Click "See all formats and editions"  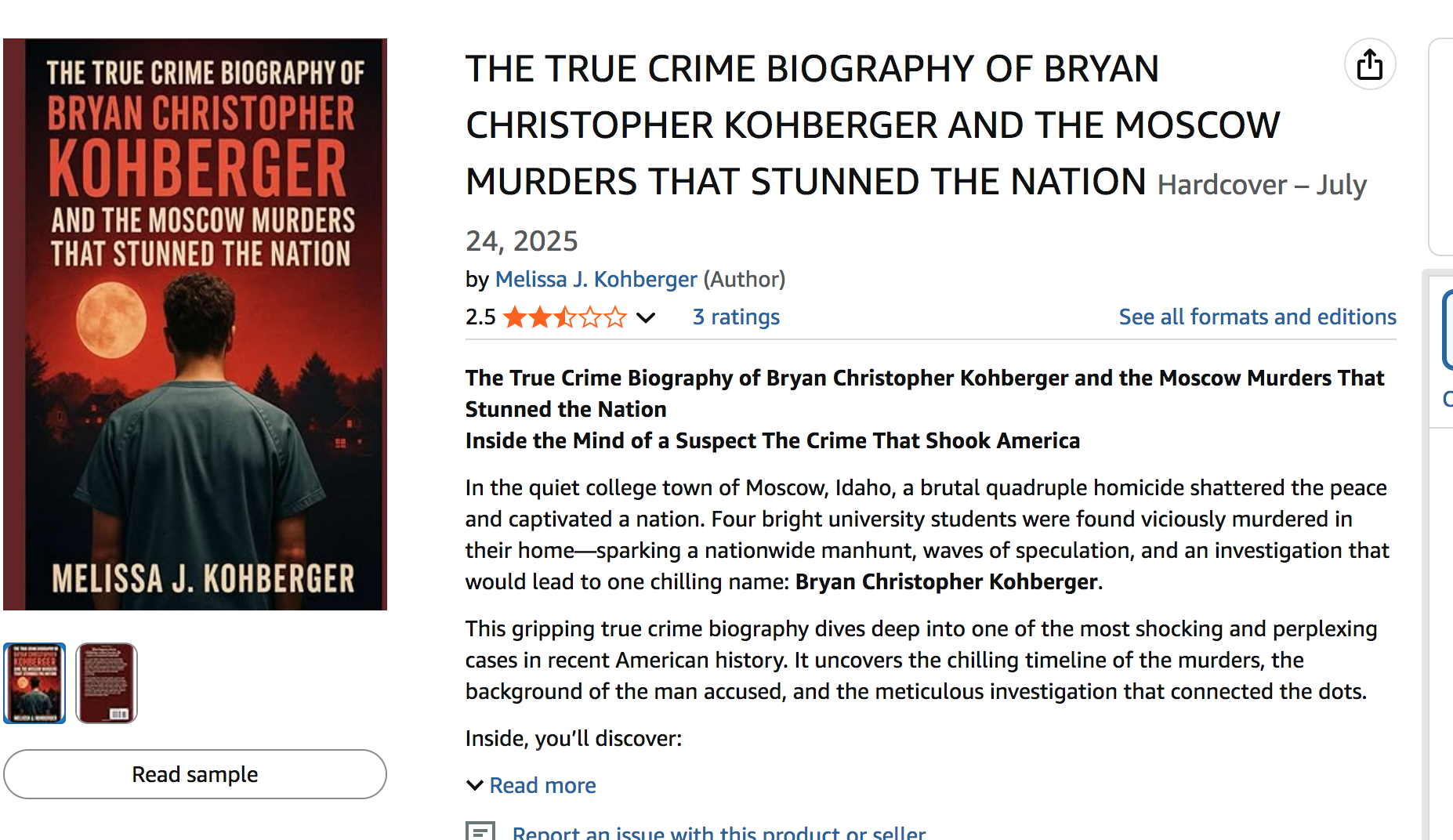pos(1257,317)
